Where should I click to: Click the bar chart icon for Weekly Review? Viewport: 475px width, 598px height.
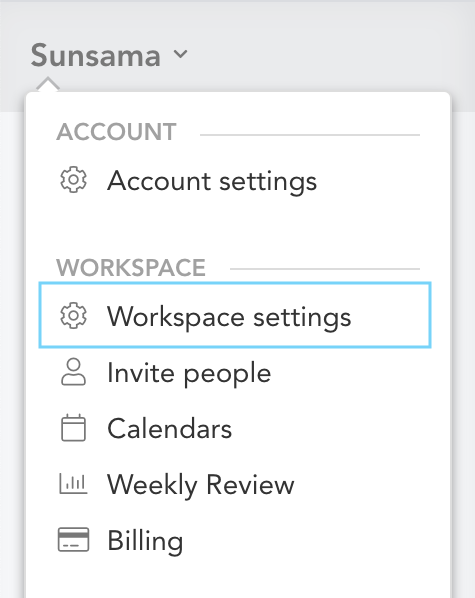73,483
